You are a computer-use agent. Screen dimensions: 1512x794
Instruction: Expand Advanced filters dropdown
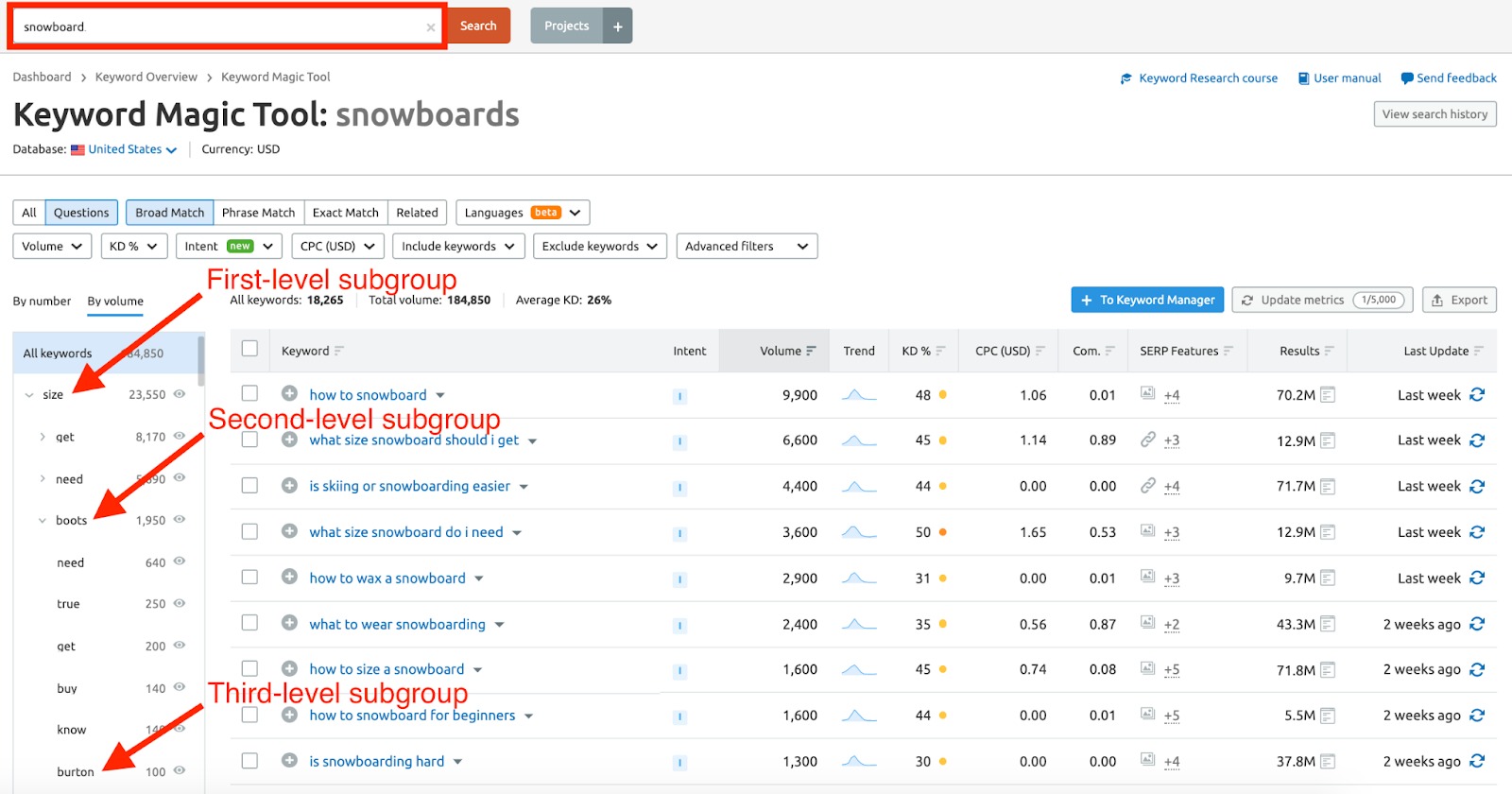(x=747, y=246)
